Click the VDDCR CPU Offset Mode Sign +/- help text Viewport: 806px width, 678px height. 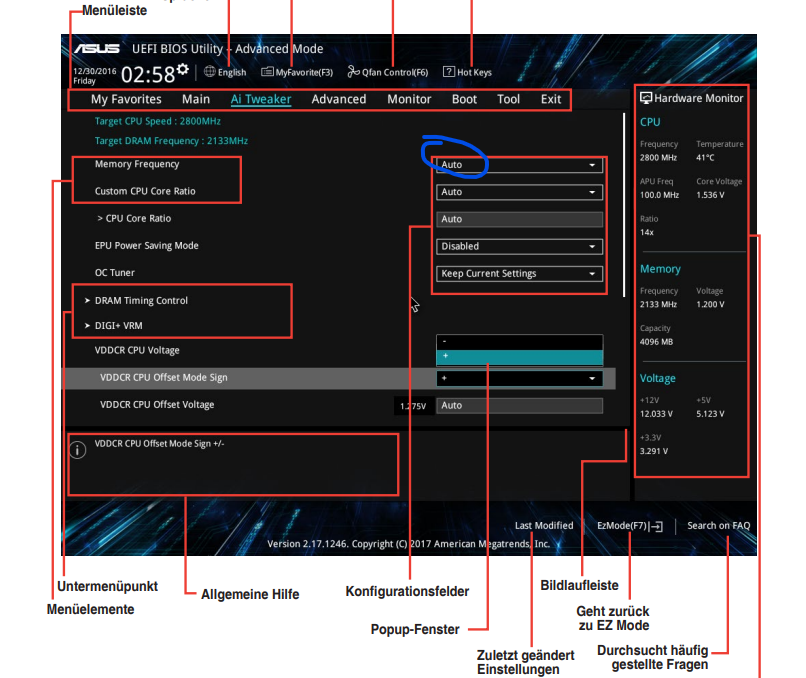159,444
